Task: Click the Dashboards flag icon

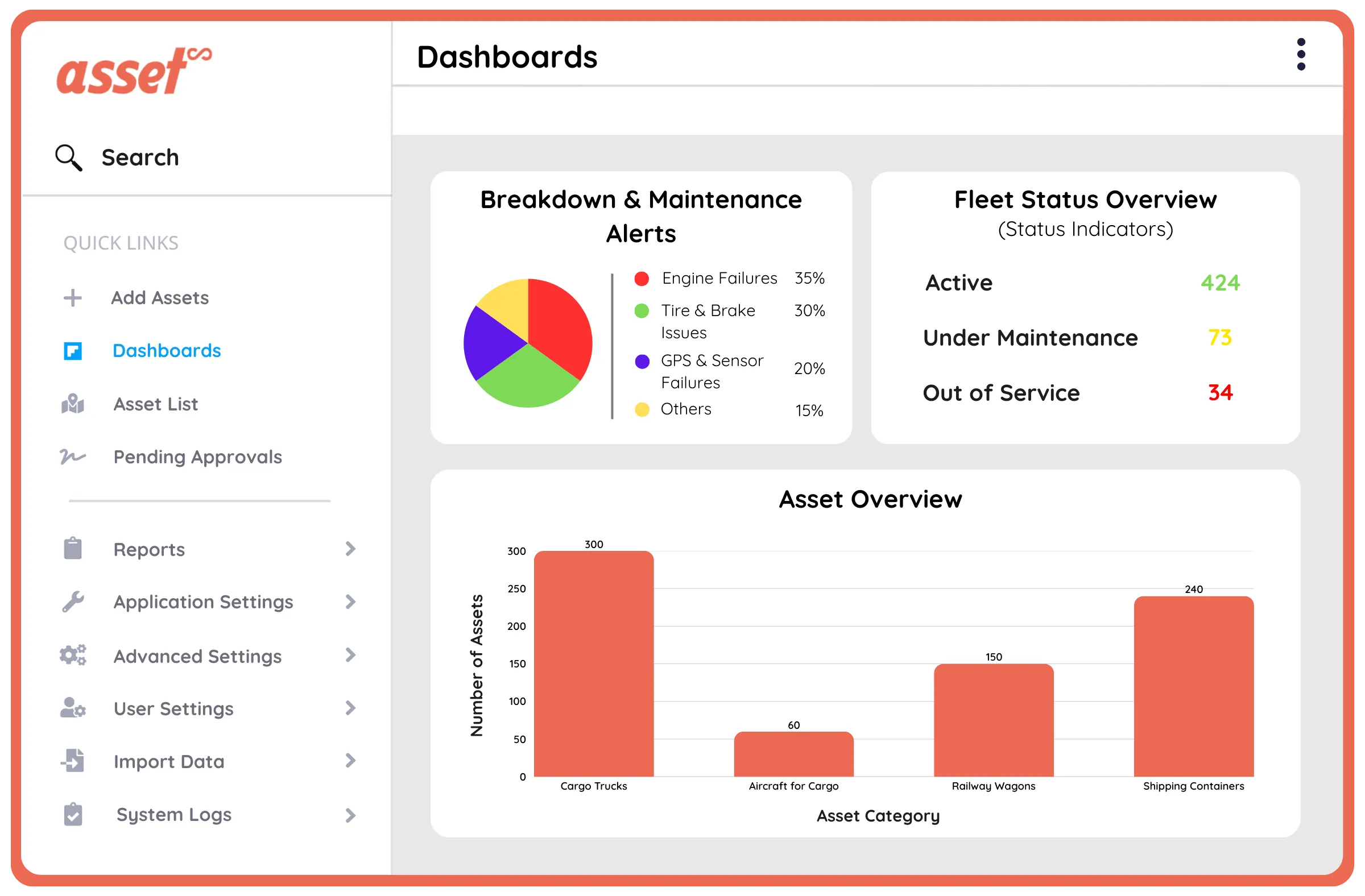Action: coord(72,351)
